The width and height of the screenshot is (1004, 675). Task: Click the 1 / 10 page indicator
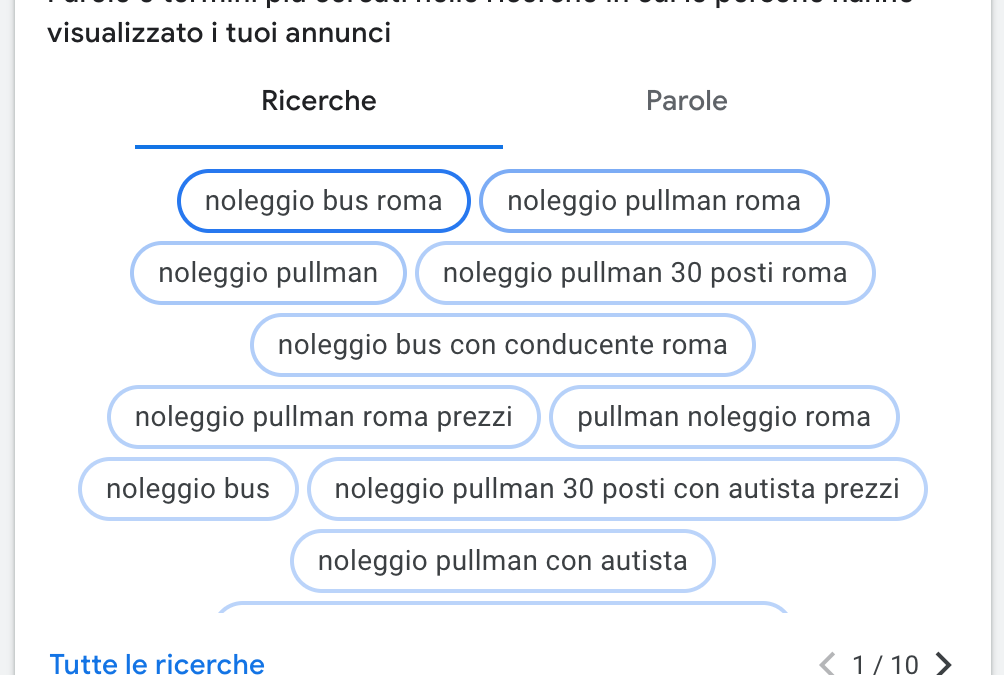886,665
